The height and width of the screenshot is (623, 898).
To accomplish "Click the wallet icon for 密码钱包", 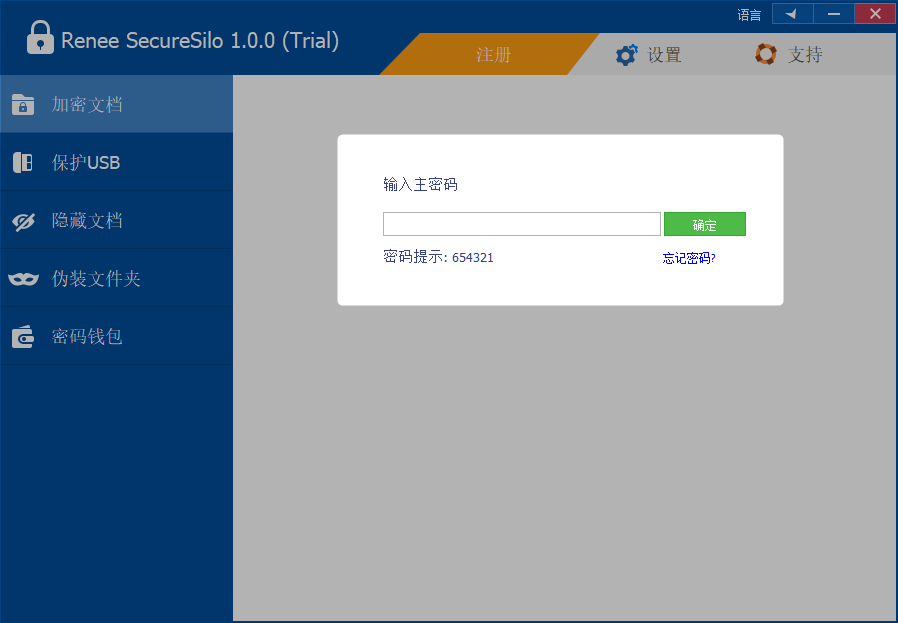I will tap(23, 337).
